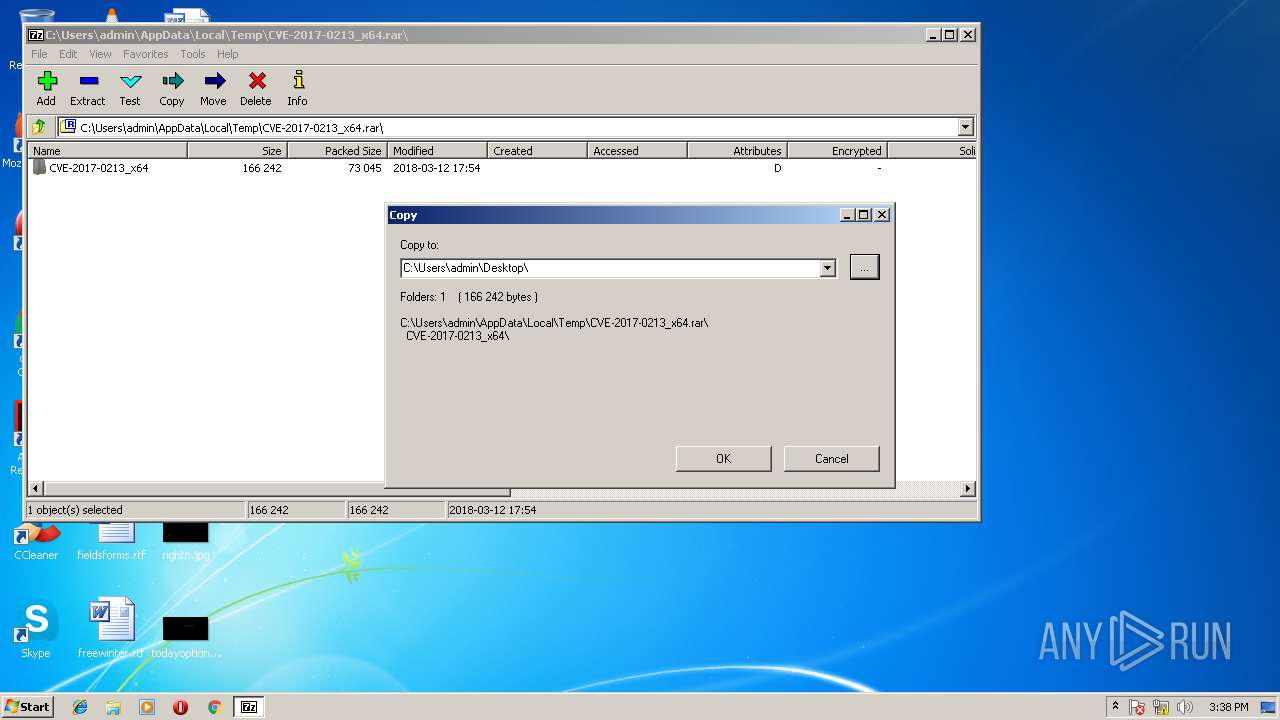Sort by Attributes column header
Viewport: 1280px width, 720px height.
click(x=737, y=150)
